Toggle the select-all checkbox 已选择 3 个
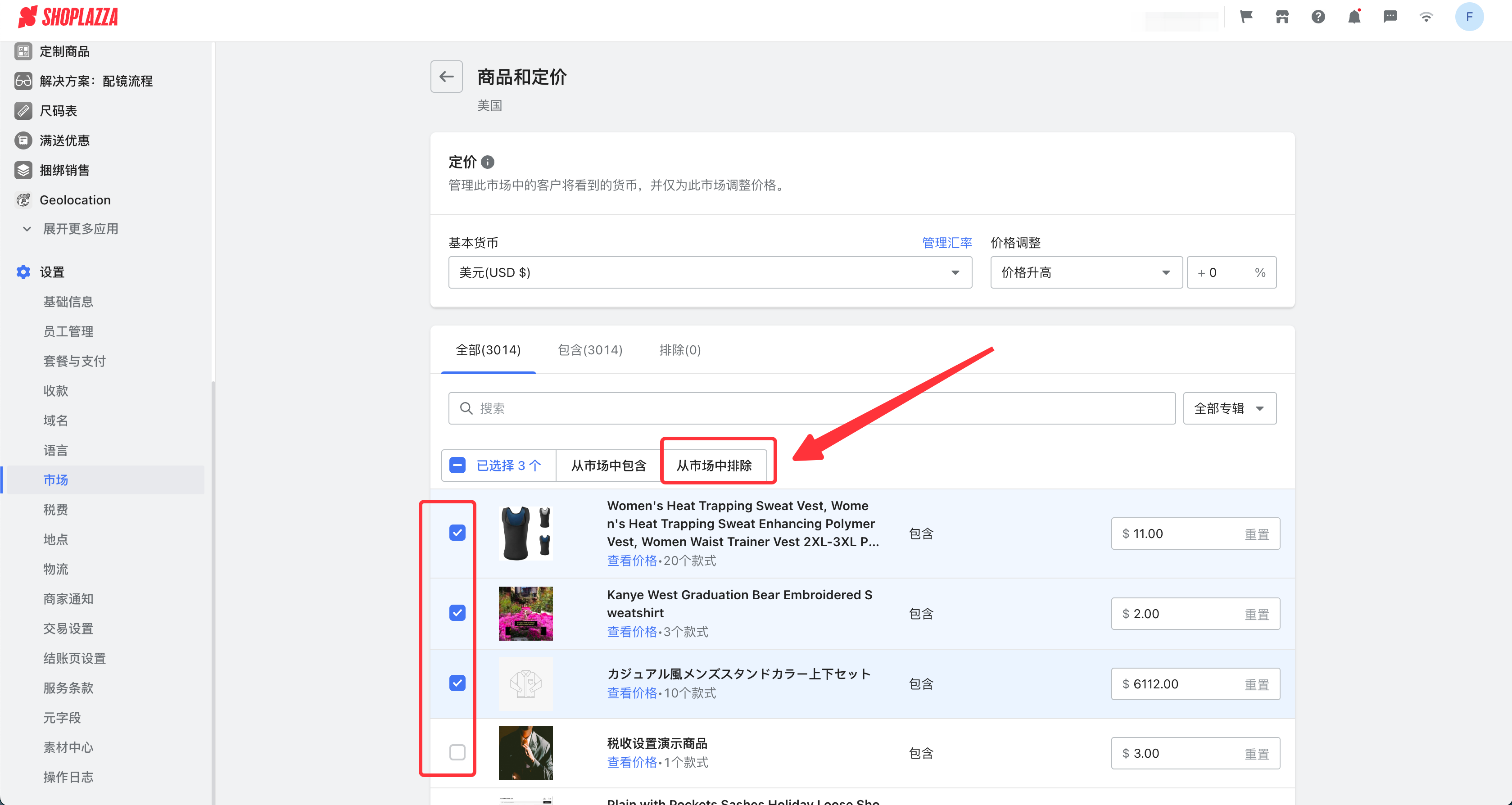 tap(457, 465)
